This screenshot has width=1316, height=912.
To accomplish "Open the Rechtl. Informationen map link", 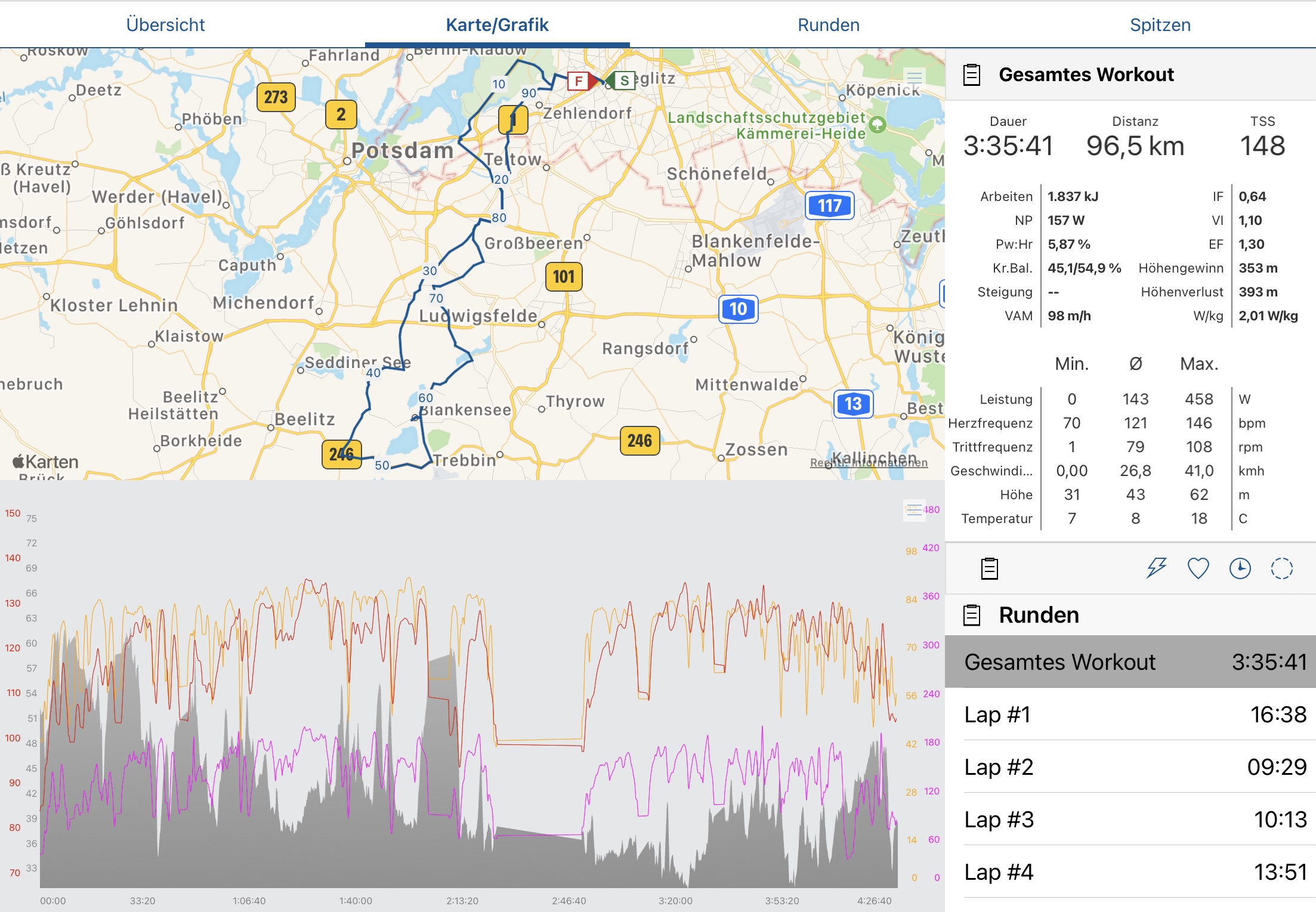I will tap(869, 463).
